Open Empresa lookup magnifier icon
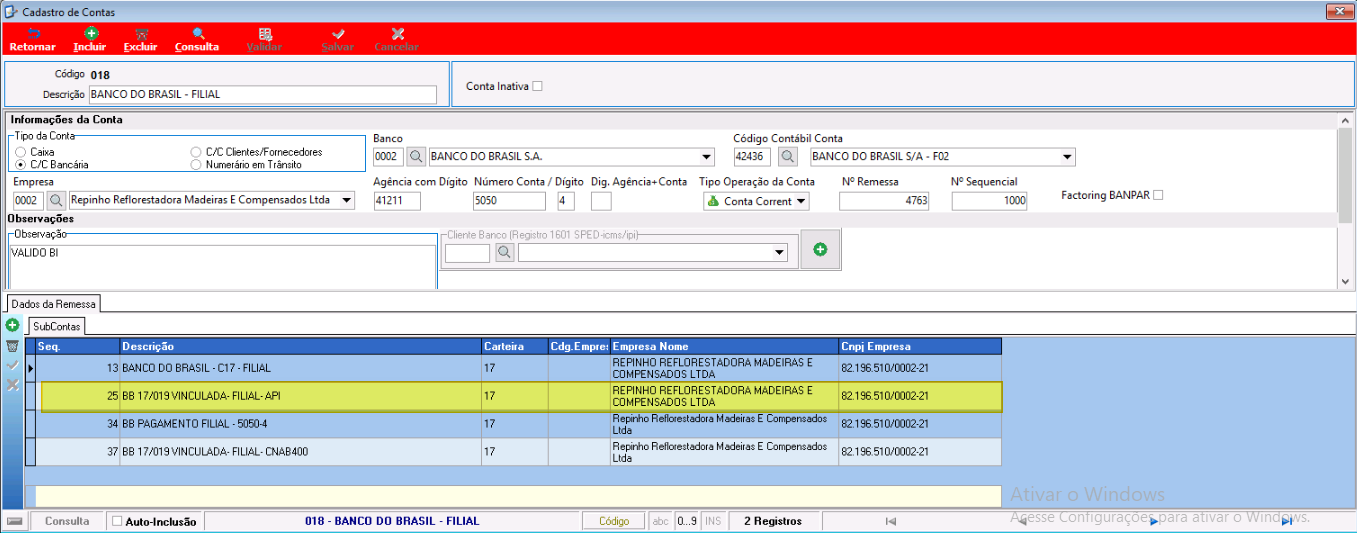This screenshot has width=1357, height=533. point(56,200)
